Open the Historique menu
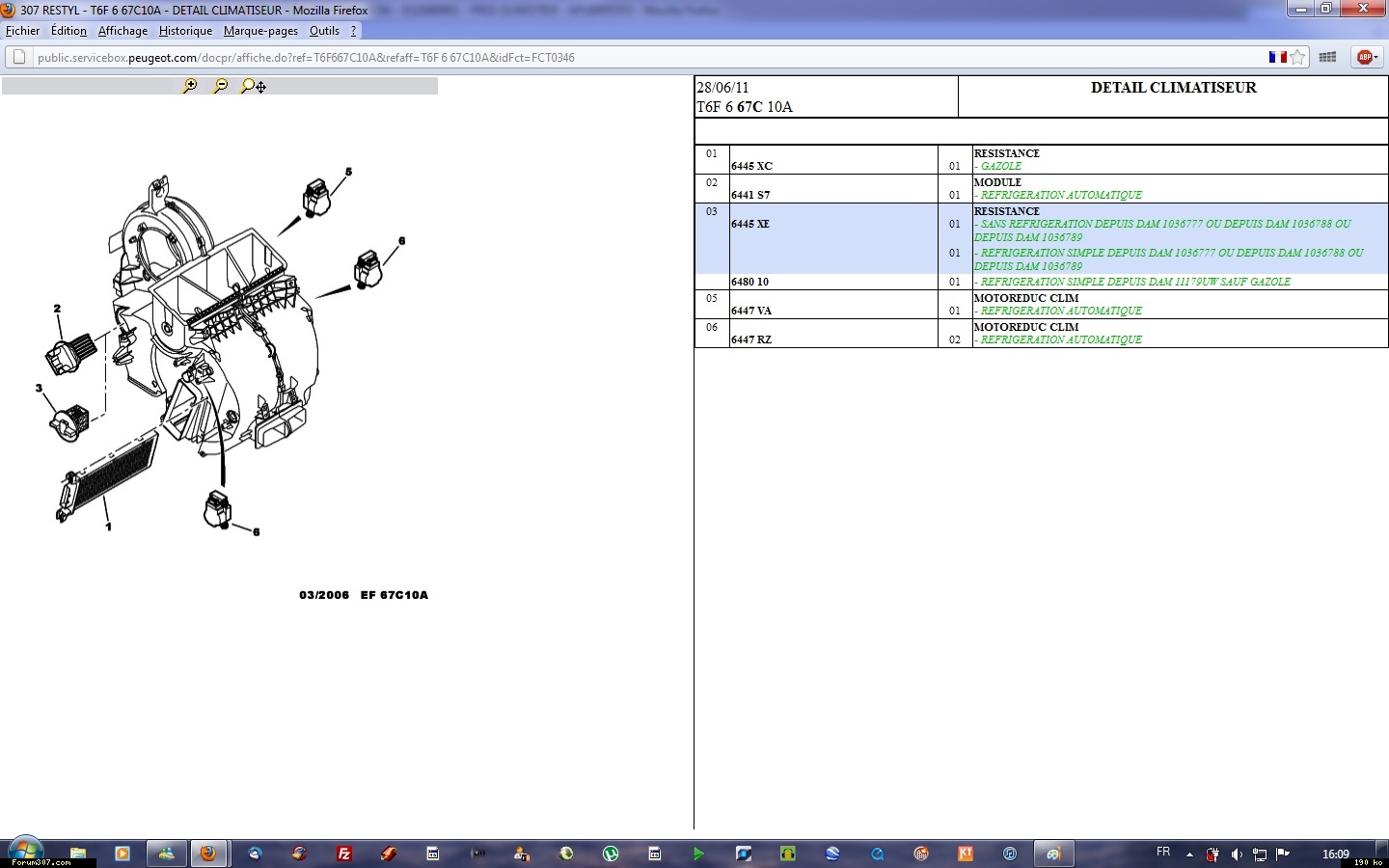The width and height of the screenshot is (1389, 868). pyautogui.click(x=185, y=31)
